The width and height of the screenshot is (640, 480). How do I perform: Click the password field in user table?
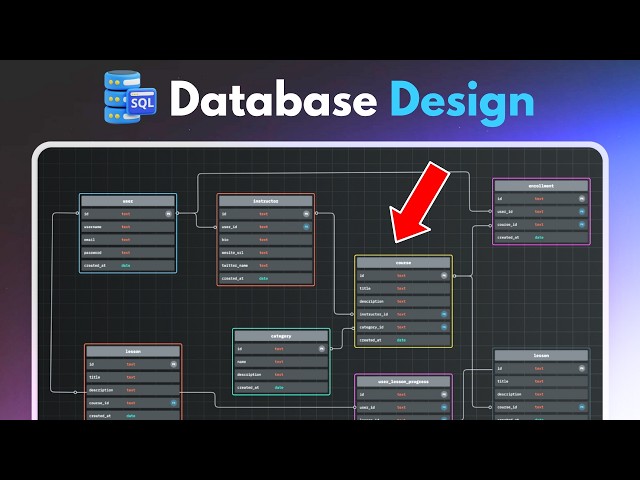128,253
